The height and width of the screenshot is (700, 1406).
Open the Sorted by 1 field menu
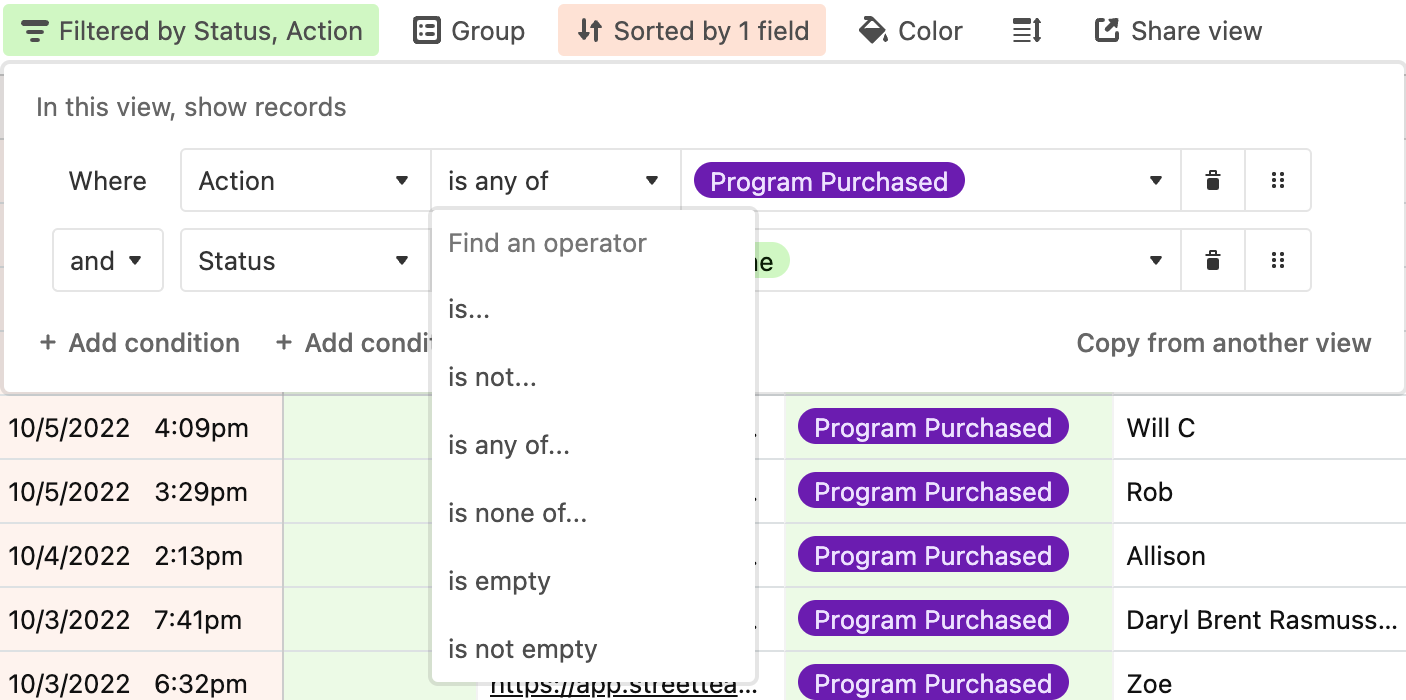pos(692,31)
